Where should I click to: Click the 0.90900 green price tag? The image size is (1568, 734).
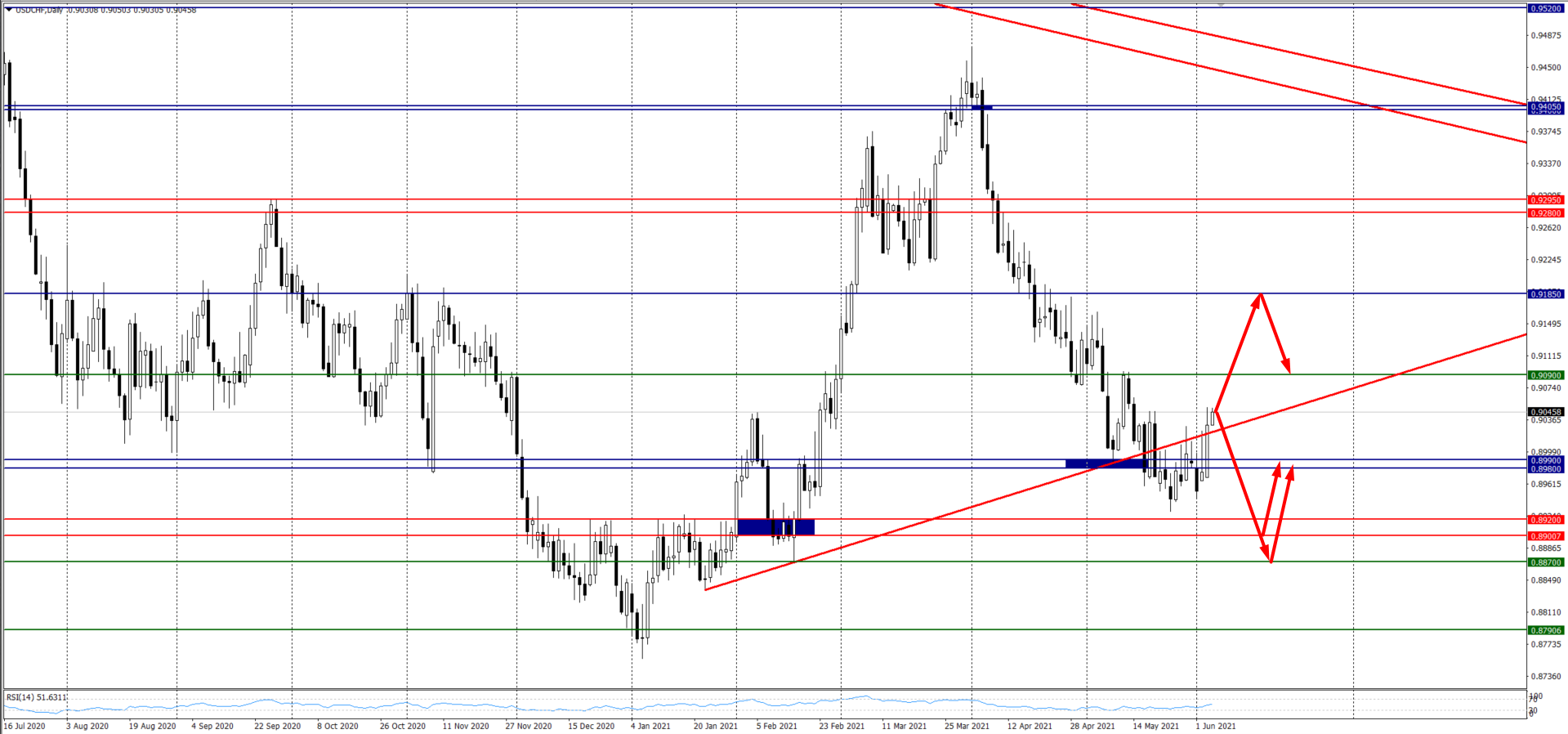(x=1545, y=375)
